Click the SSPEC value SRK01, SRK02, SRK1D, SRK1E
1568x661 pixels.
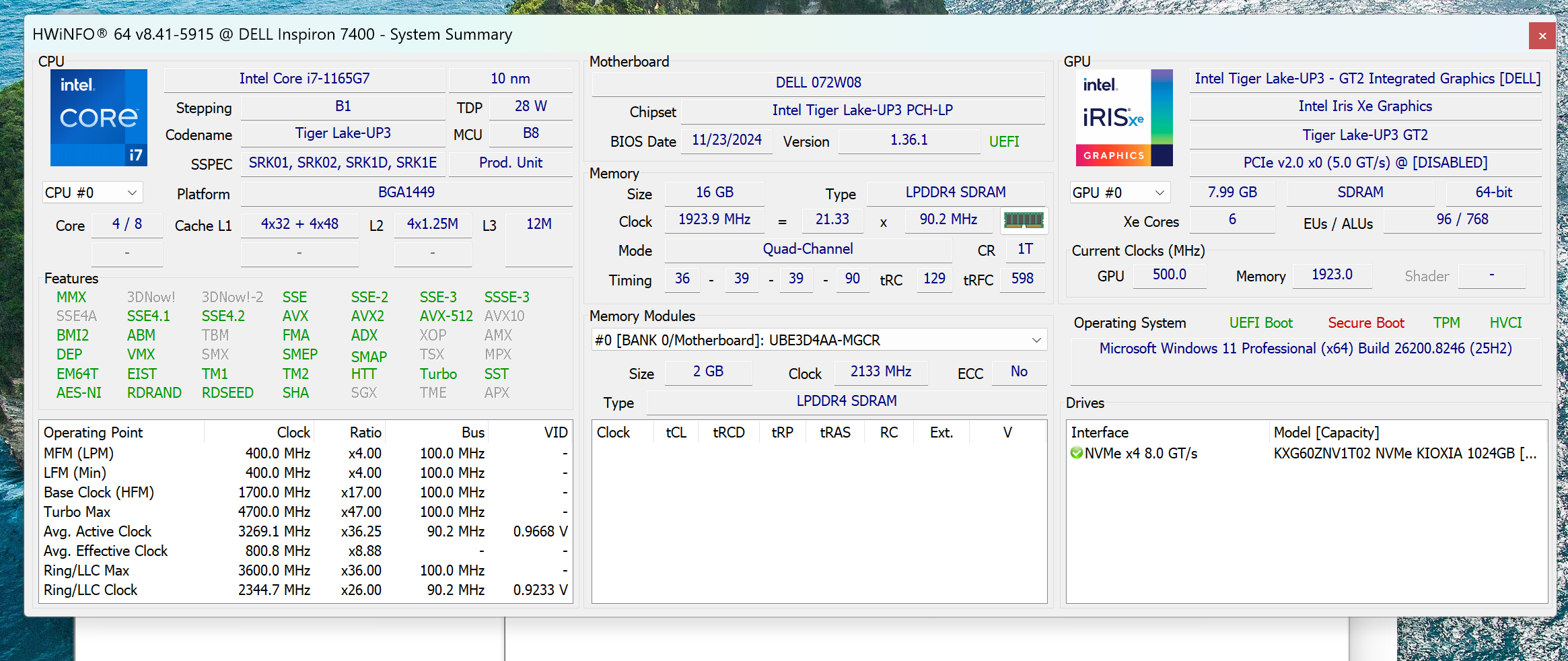point(343,163)
